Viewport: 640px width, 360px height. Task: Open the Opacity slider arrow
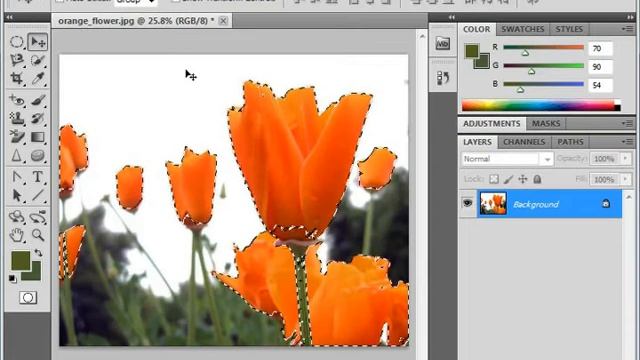coord(625,158)
